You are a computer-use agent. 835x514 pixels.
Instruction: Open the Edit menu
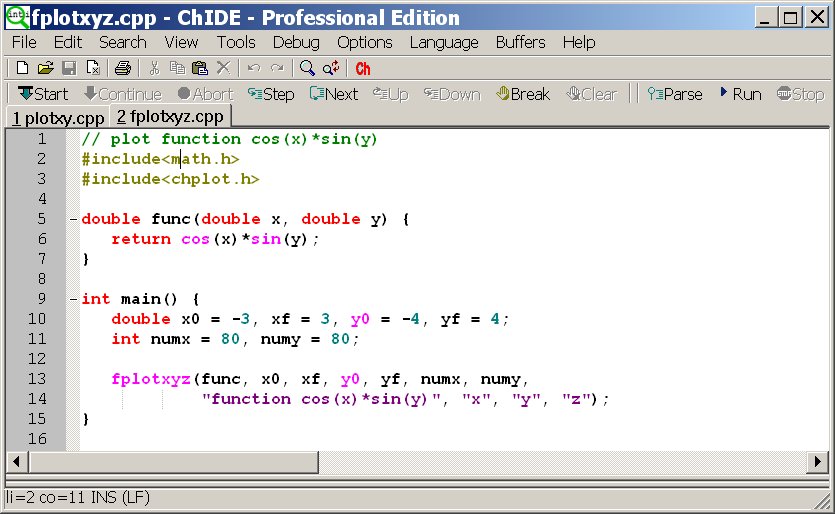point(68,42)
